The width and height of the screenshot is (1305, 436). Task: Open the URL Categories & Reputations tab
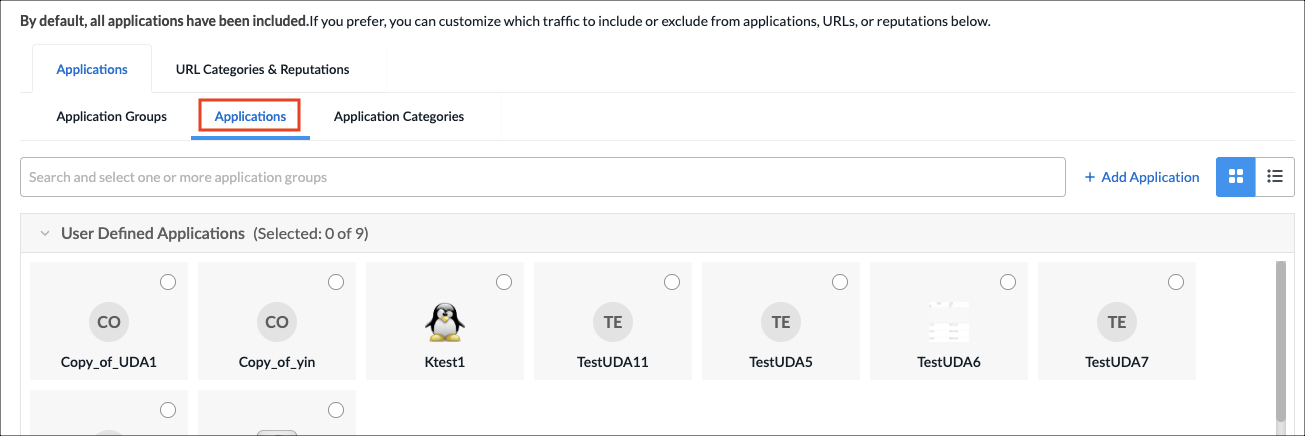[262, 69]
